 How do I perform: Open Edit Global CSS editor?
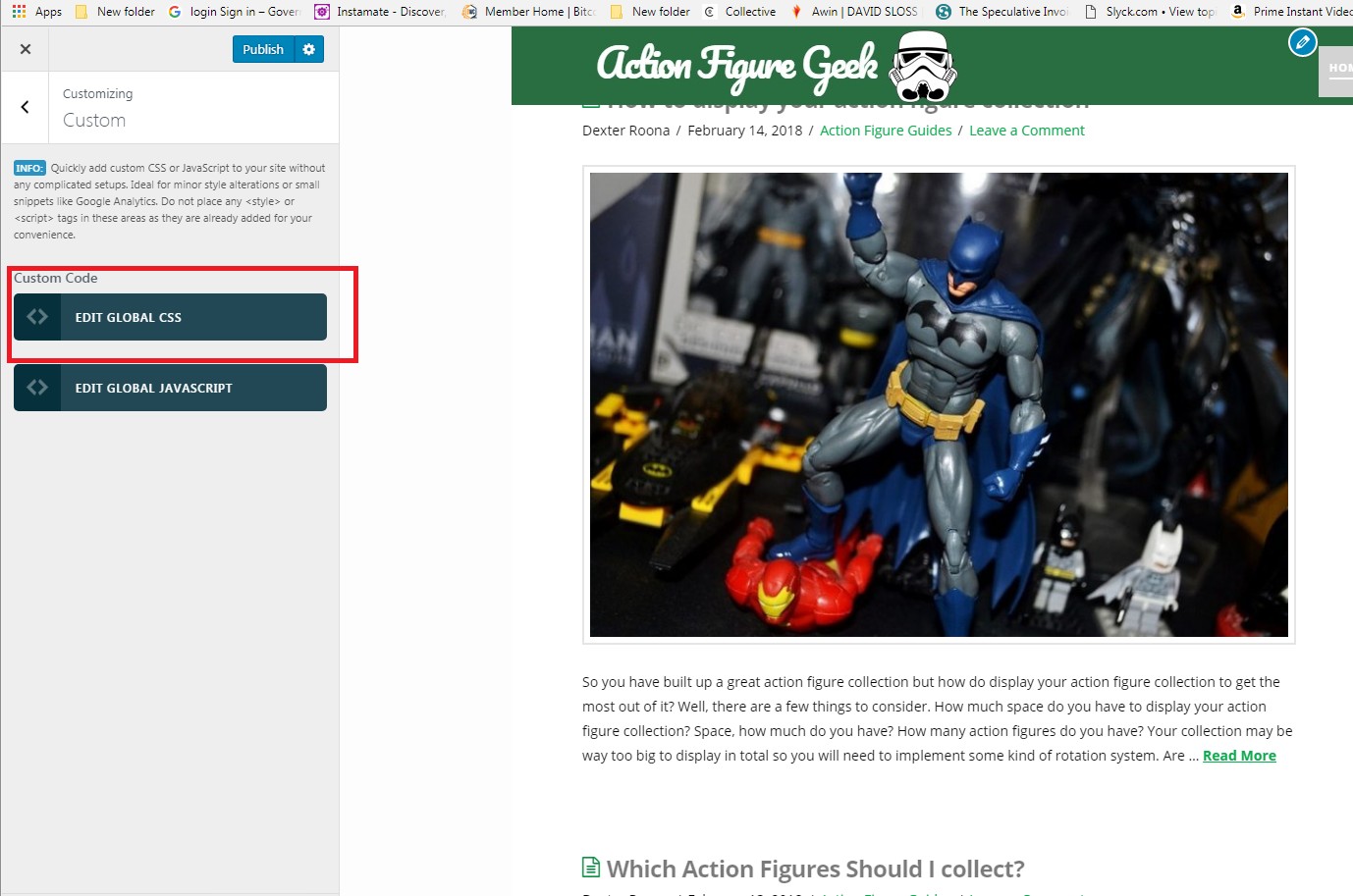coord(192,317)
